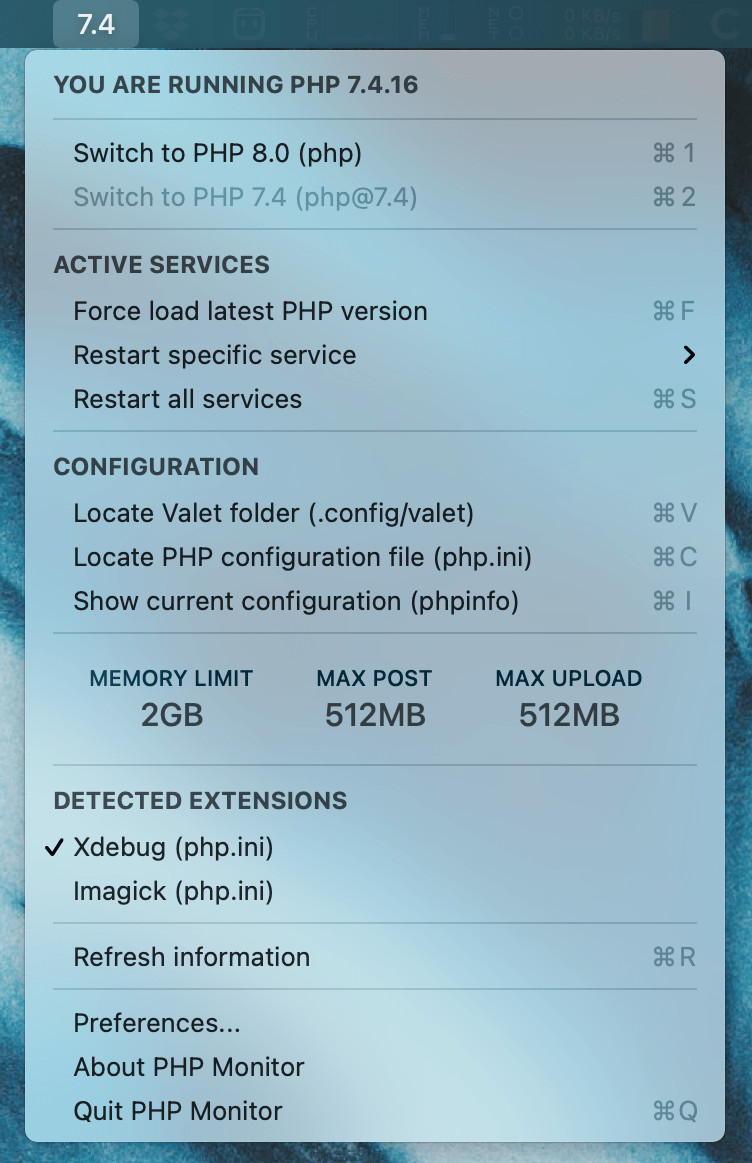Quit PHP Monitor
Image resolution: width=752 pixels, height=1163 pixels.
click(375, 1111)
